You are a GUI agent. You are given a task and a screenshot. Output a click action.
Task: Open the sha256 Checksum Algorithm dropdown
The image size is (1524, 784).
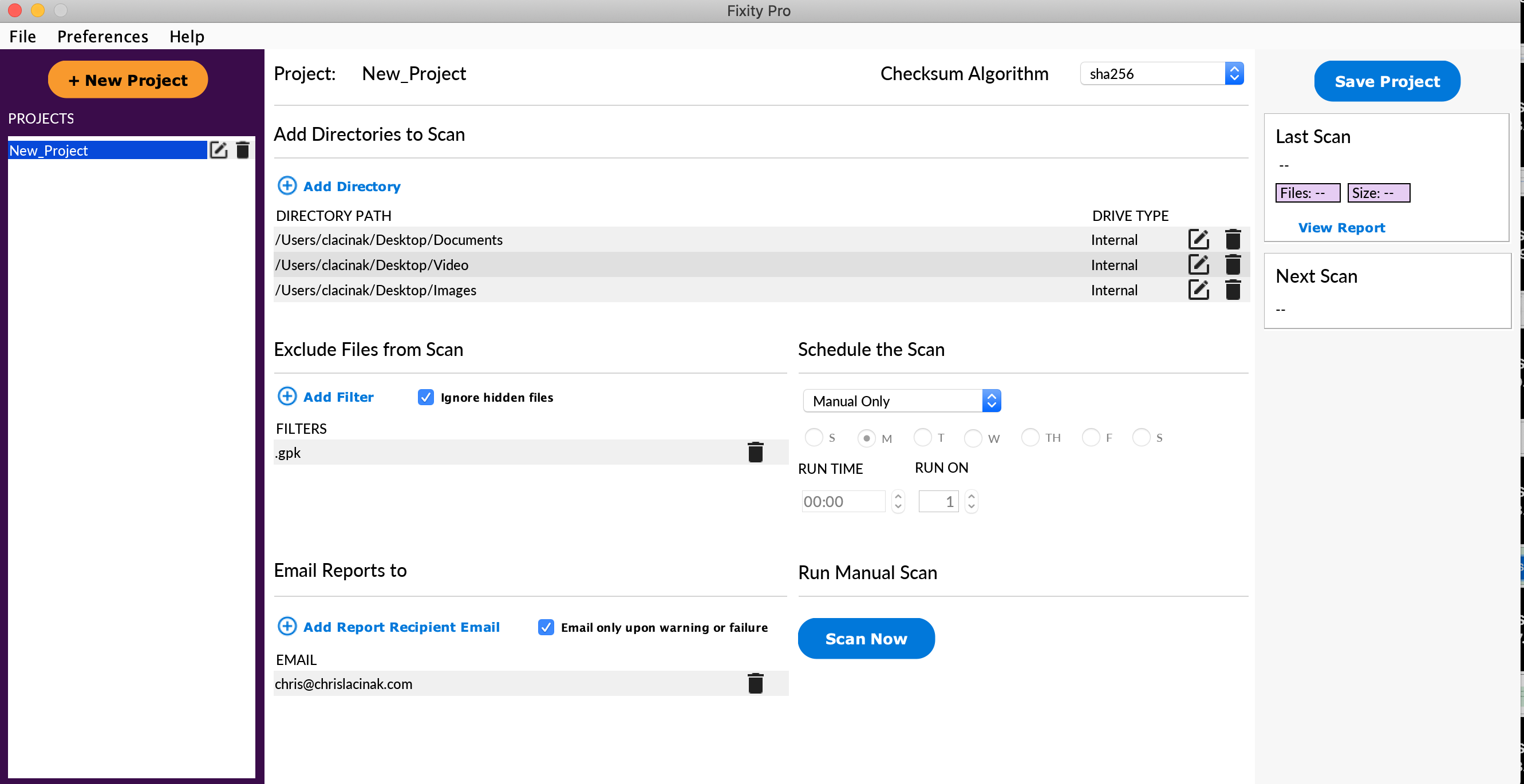coord(1162,73)
